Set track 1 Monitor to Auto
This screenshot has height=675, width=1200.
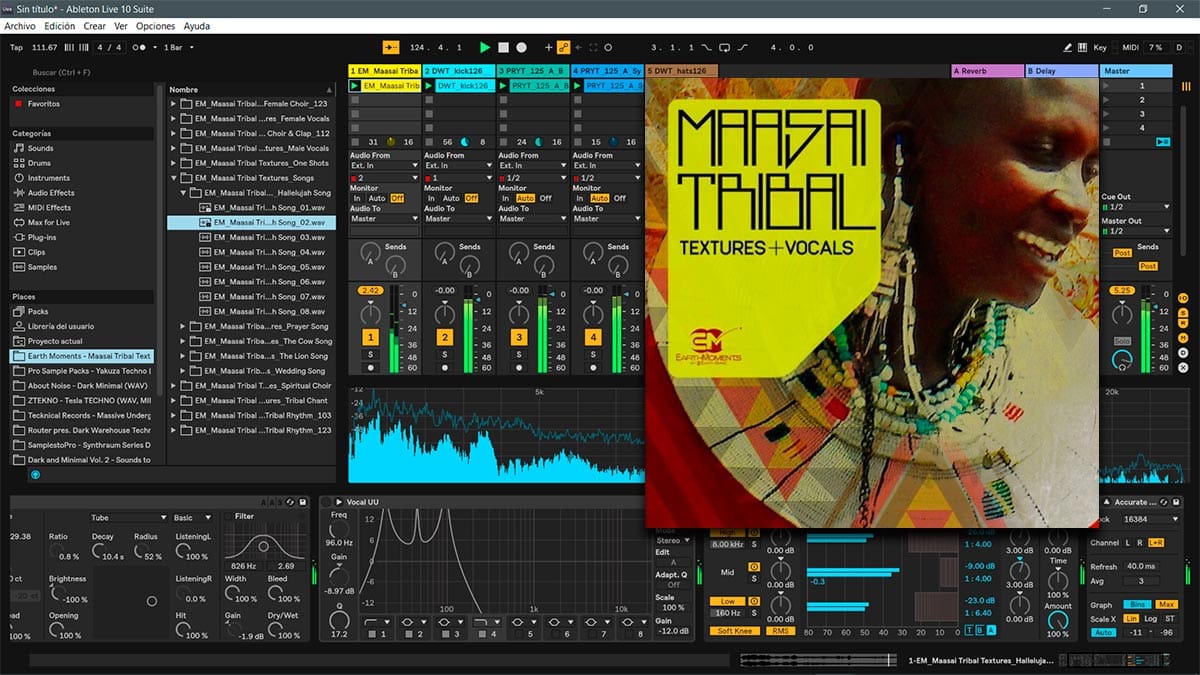point(377,198)
